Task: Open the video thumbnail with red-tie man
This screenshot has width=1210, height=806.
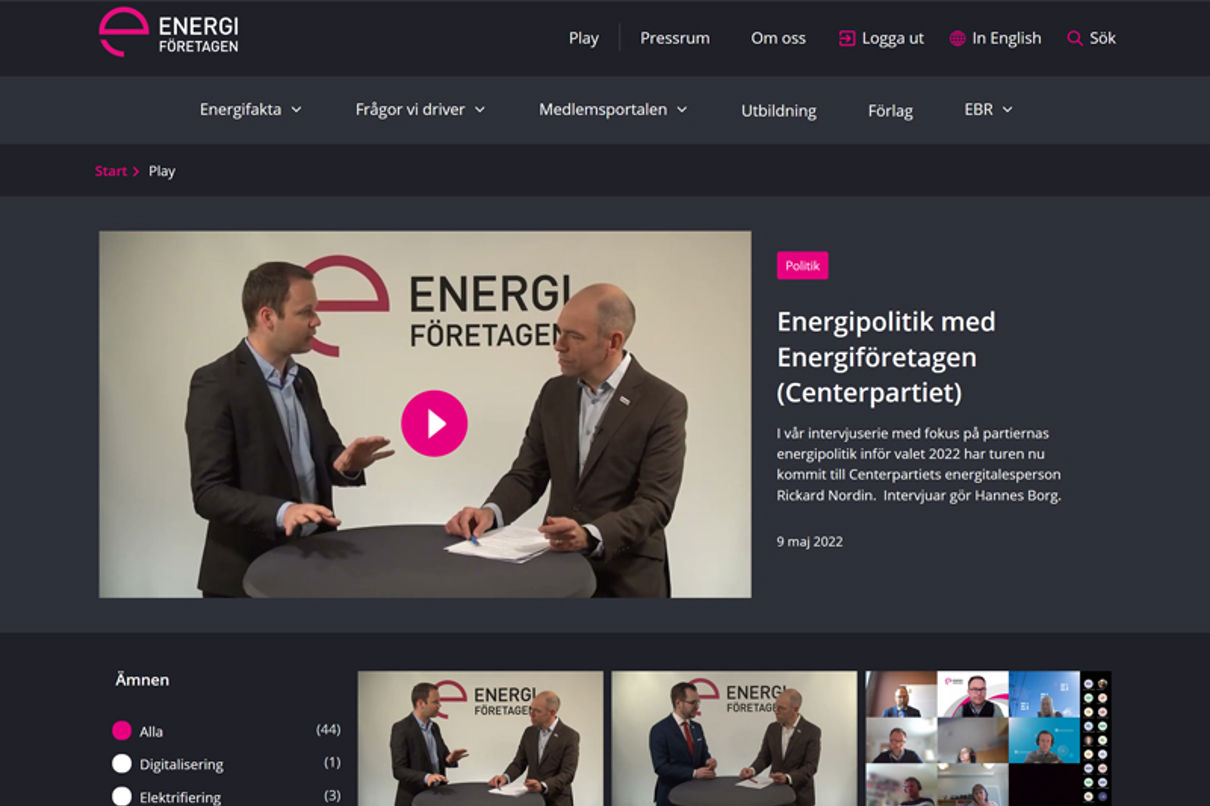Action: pyautogui.click(x=734, y=738)
